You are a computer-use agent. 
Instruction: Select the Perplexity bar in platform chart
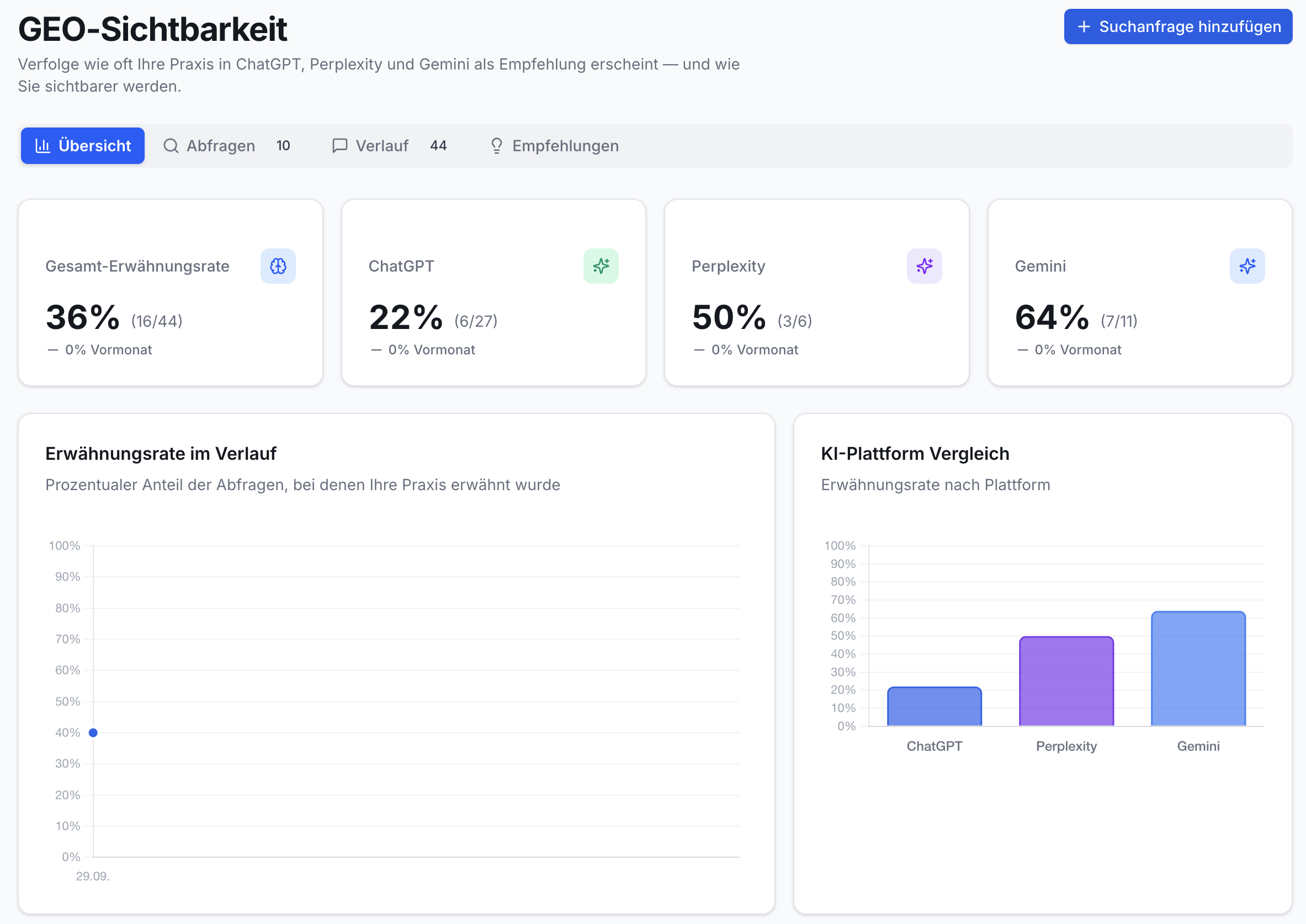[x=1066, y=681]
